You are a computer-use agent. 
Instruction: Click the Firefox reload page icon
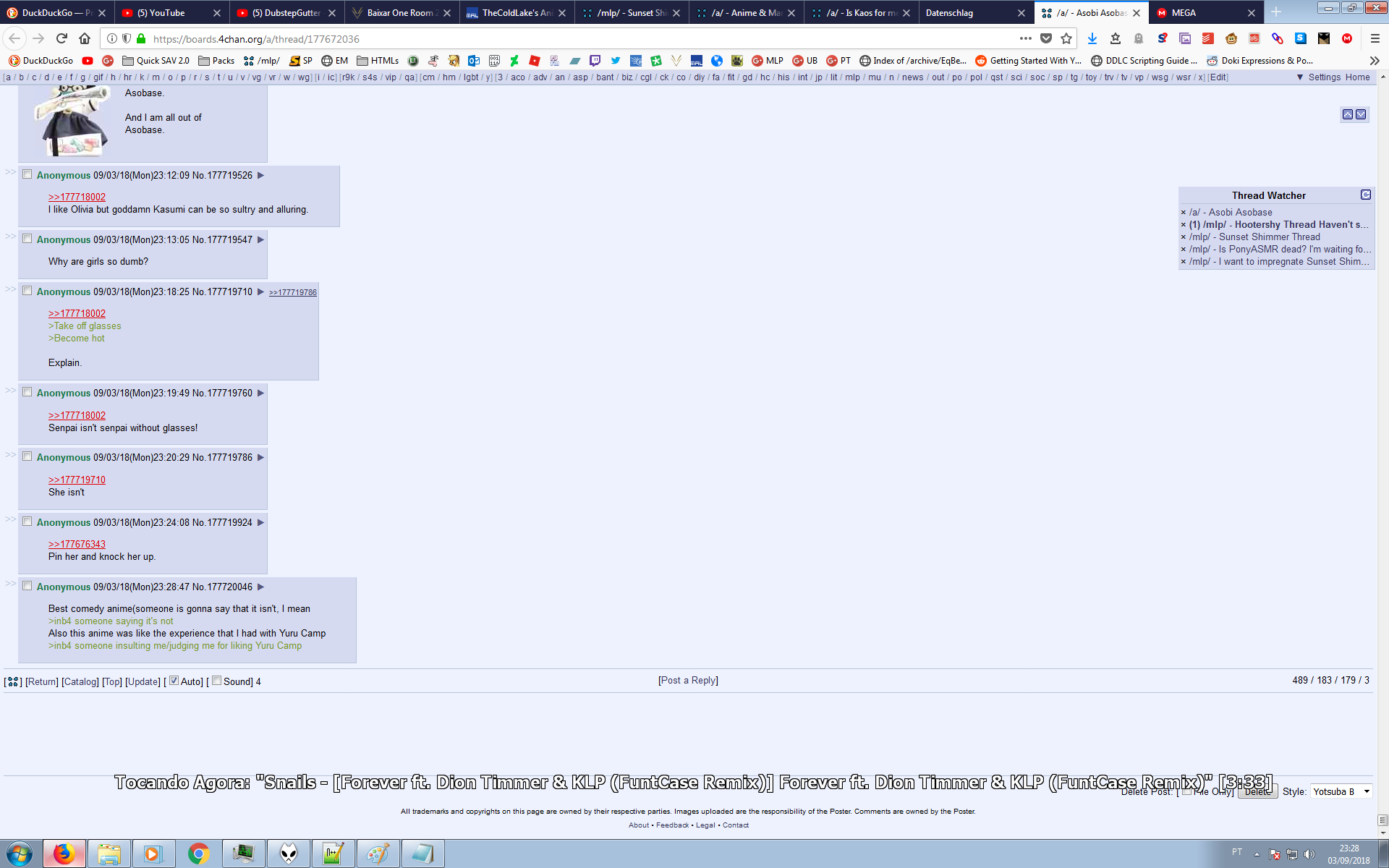point(61,38)
